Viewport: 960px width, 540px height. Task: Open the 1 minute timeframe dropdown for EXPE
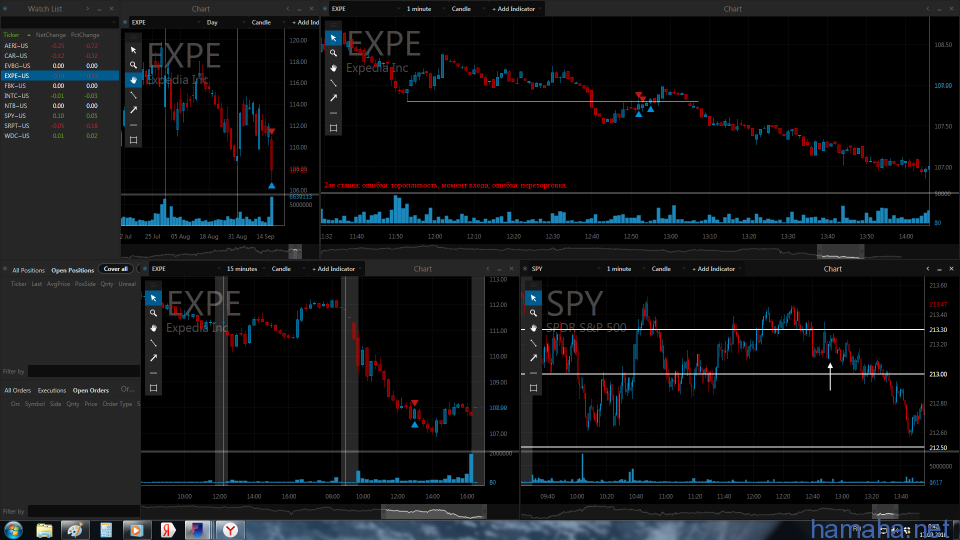click(424, 9)
